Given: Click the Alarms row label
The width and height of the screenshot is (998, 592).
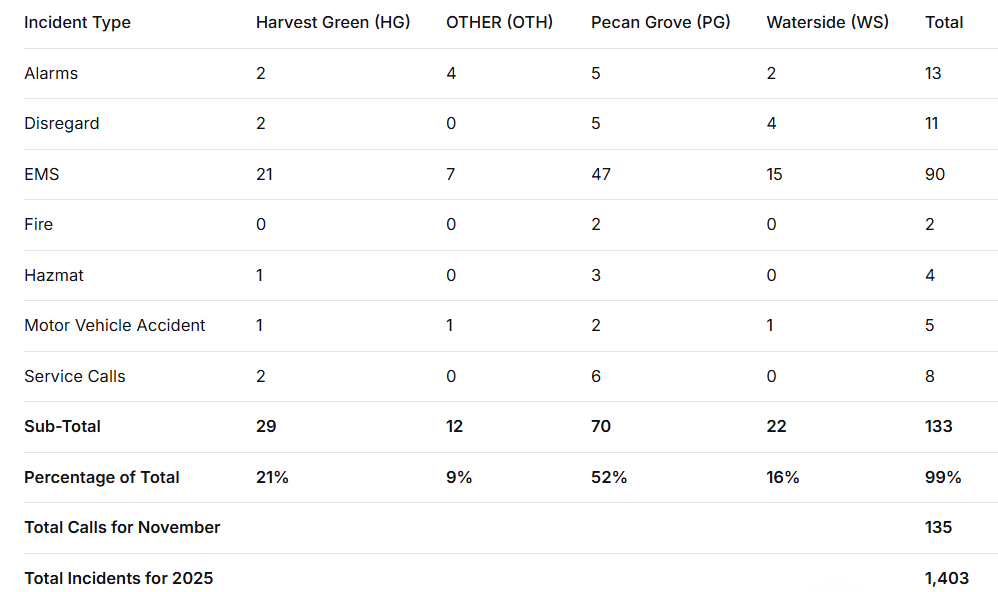Looking at the screenshot, I should coord(51,73).
